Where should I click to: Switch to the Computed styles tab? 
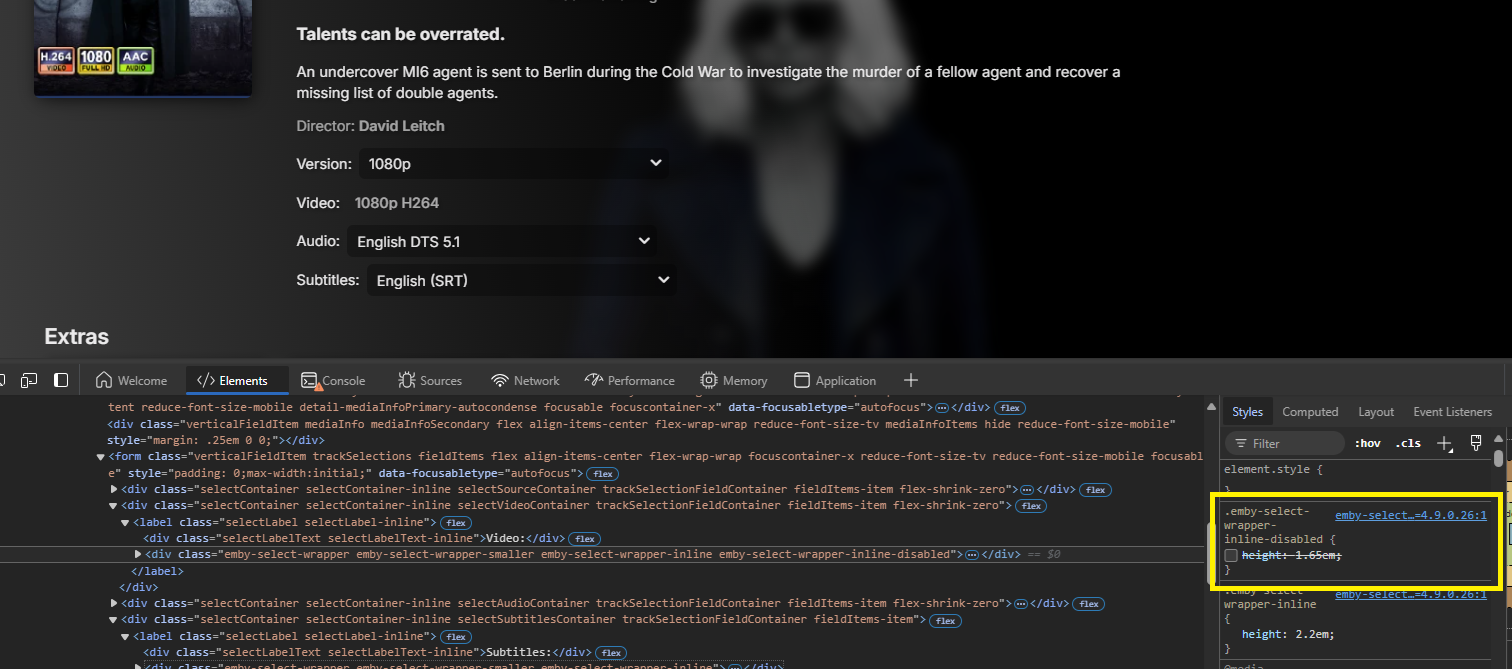coord(1310,412)
